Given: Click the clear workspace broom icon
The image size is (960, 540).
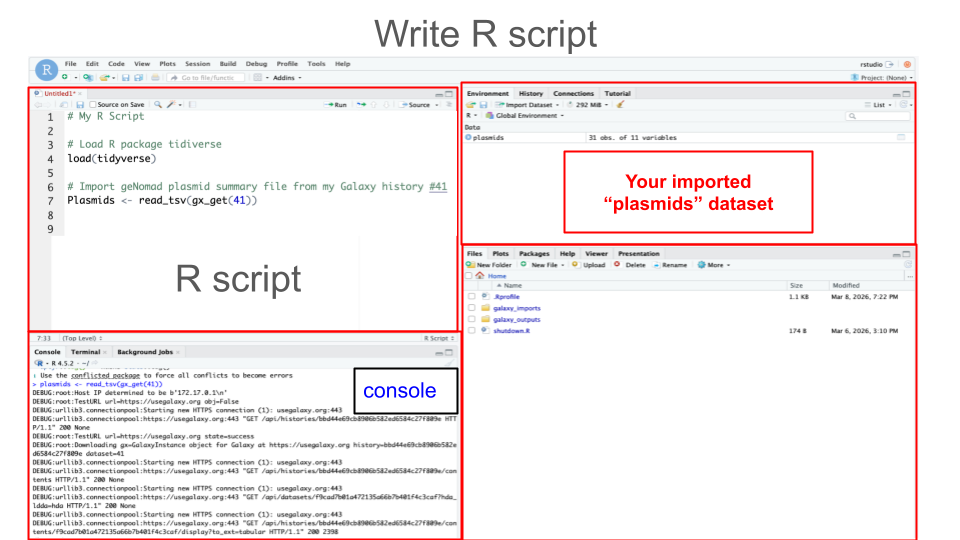Looking at the screenshot, I should pyautogui.click(x=621, y=104).
